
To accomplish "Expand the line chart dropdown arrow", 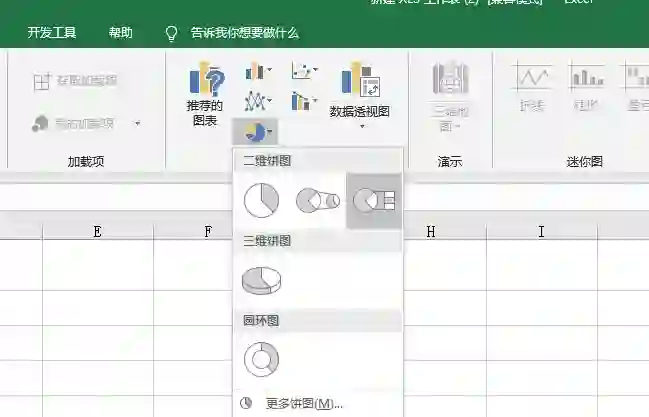I will click(269, 100).
